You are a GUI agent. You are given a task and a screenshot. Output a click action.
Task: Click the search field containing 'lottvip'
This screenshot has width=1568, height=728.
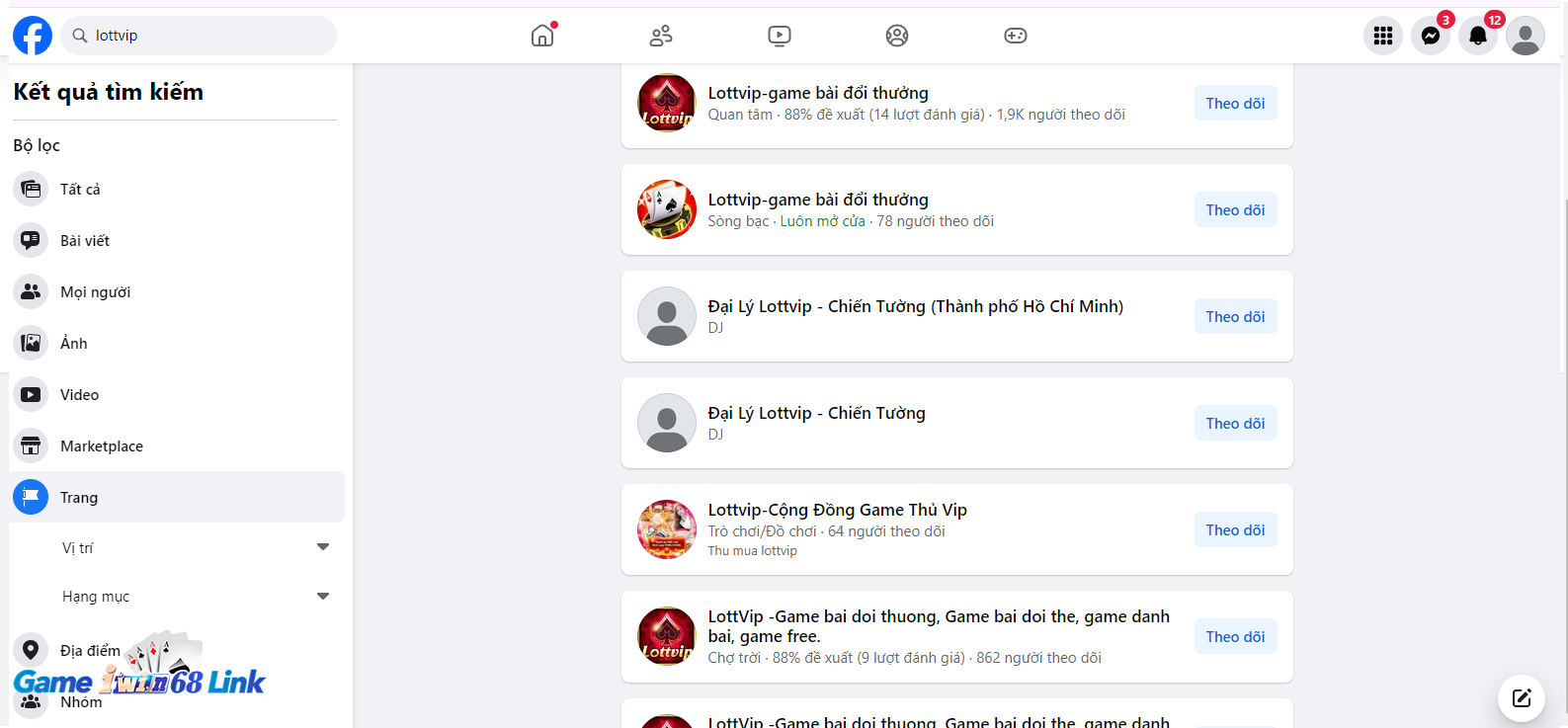click(199, 36)
